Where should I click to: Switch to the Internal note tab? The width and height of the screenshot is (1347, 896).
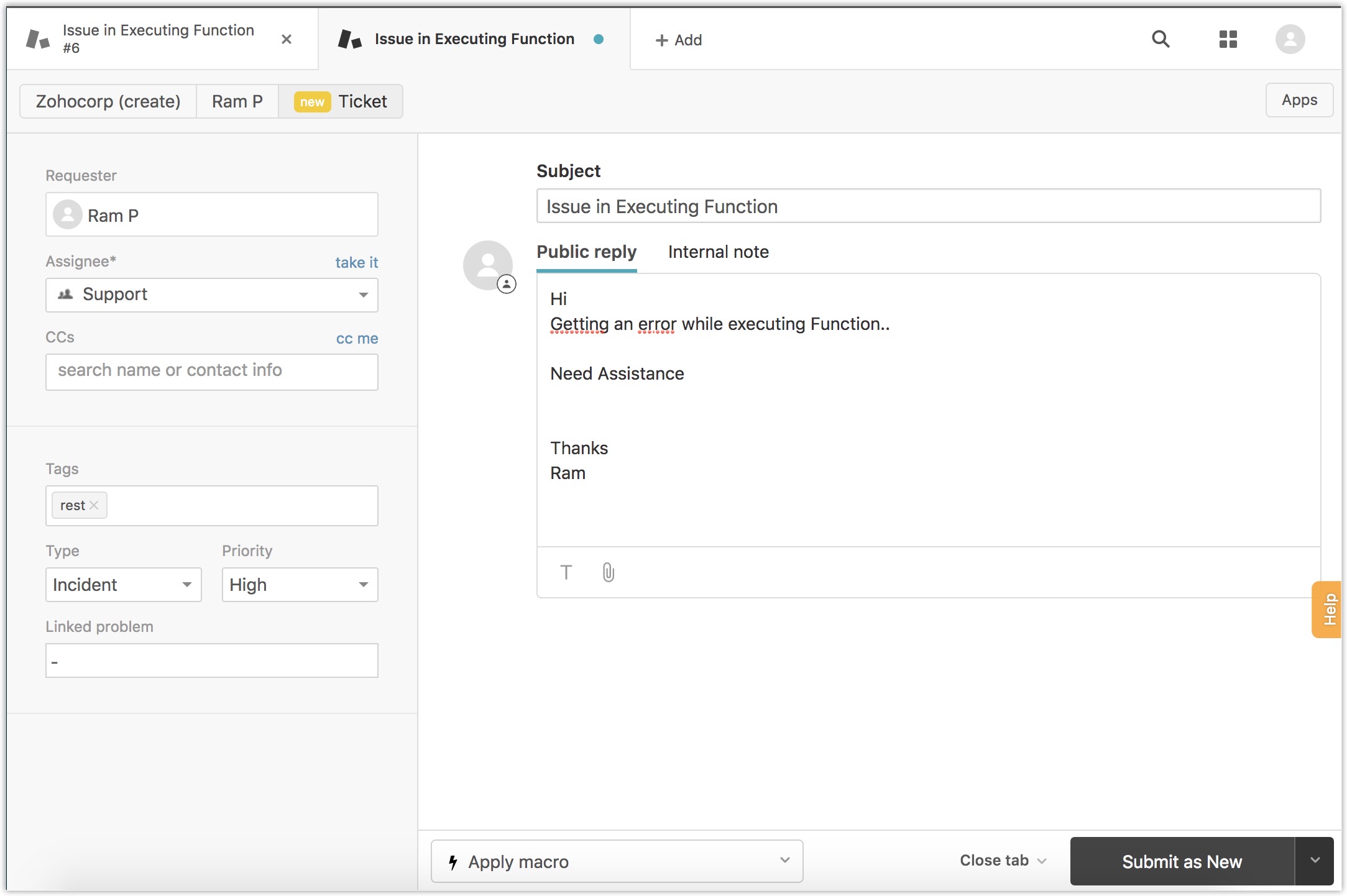[x=718, y=252]
